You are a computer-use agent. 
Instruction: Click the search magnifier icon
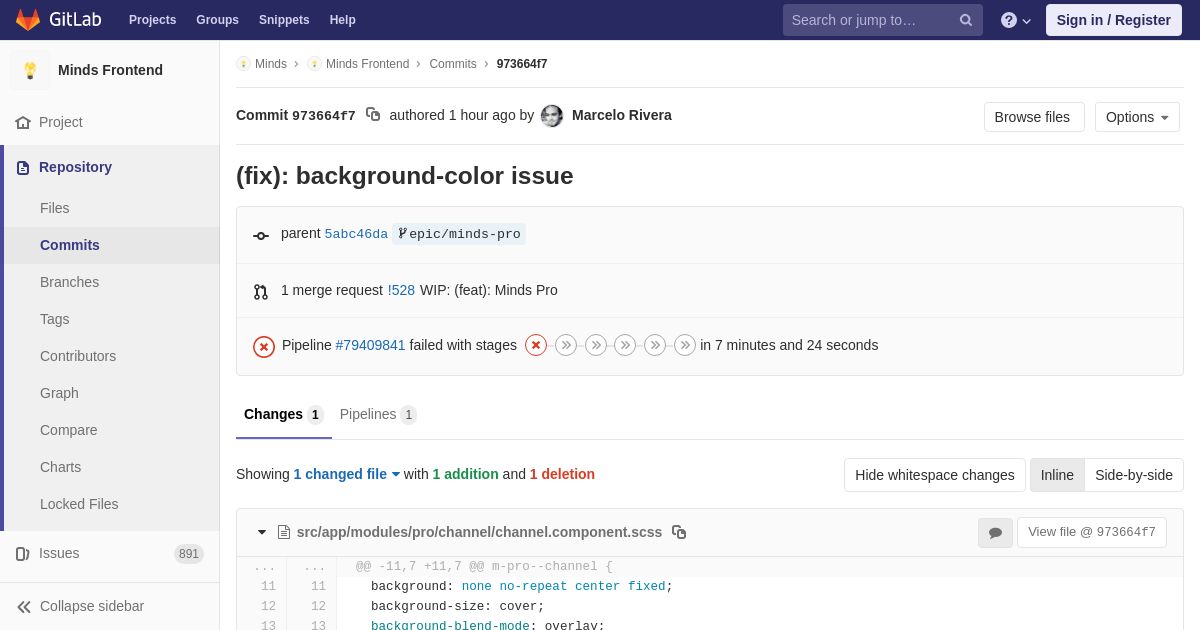coord(965,20)
